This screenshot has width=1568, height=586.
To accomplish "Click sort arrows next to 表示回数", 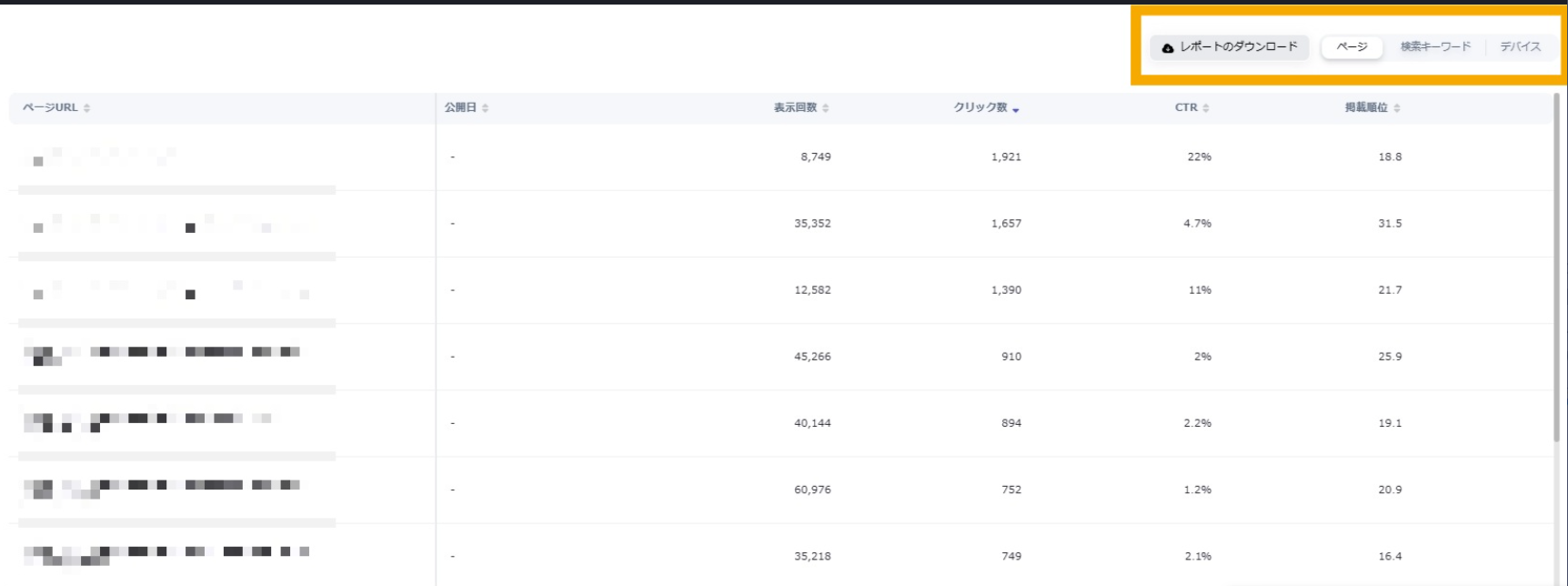I will click(x=826, y=108).
